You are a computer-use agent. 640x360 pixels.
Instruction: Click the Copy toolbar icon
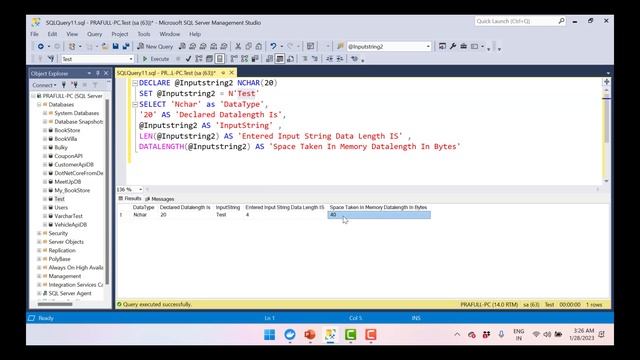(x=248, y=47)
